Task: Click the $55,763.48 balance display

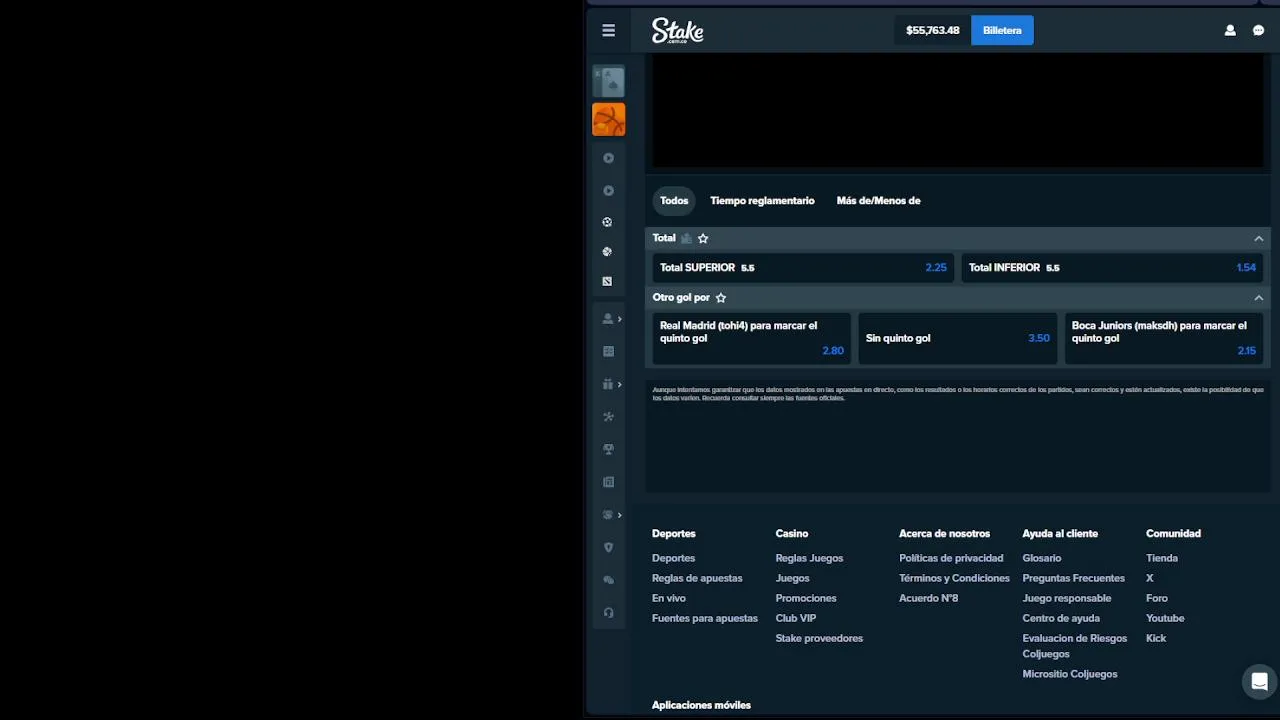Action: (932, 30)
